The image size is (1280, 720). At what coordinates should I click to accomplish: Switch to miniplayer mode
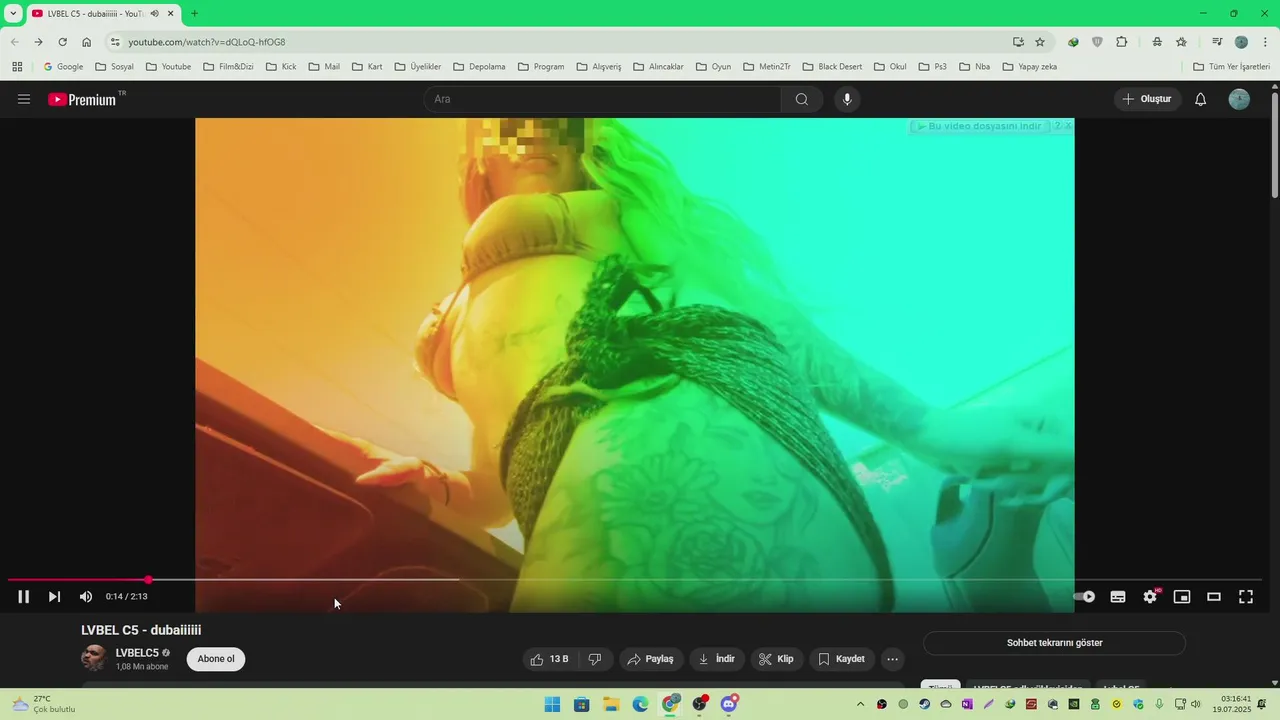1182,597
